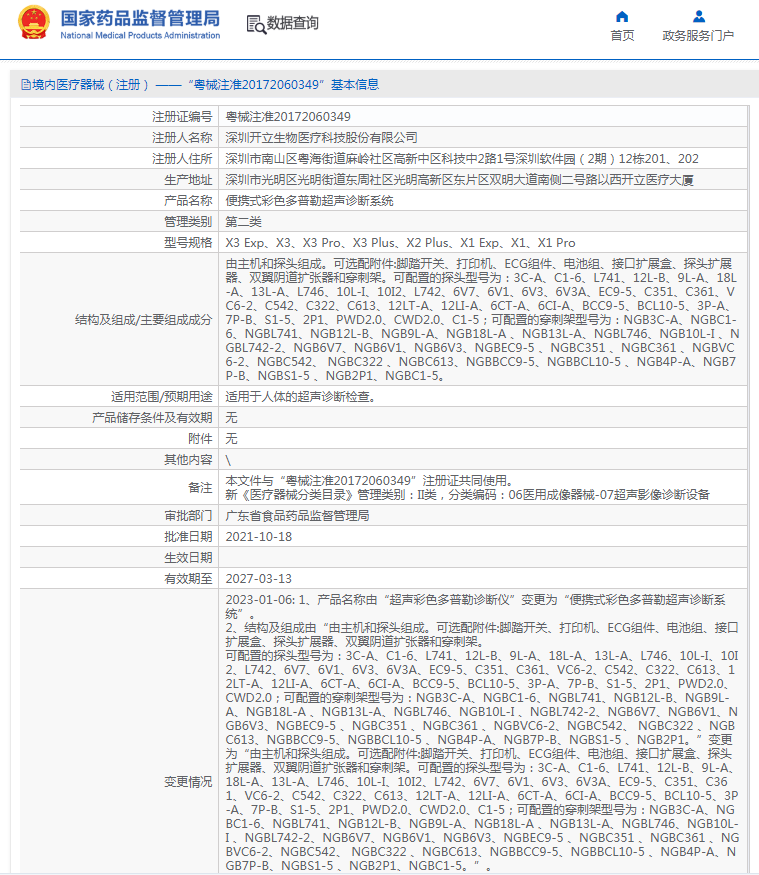Select the 备注 line starting 本文件与
759x875 pixels.
coord(369,481)
